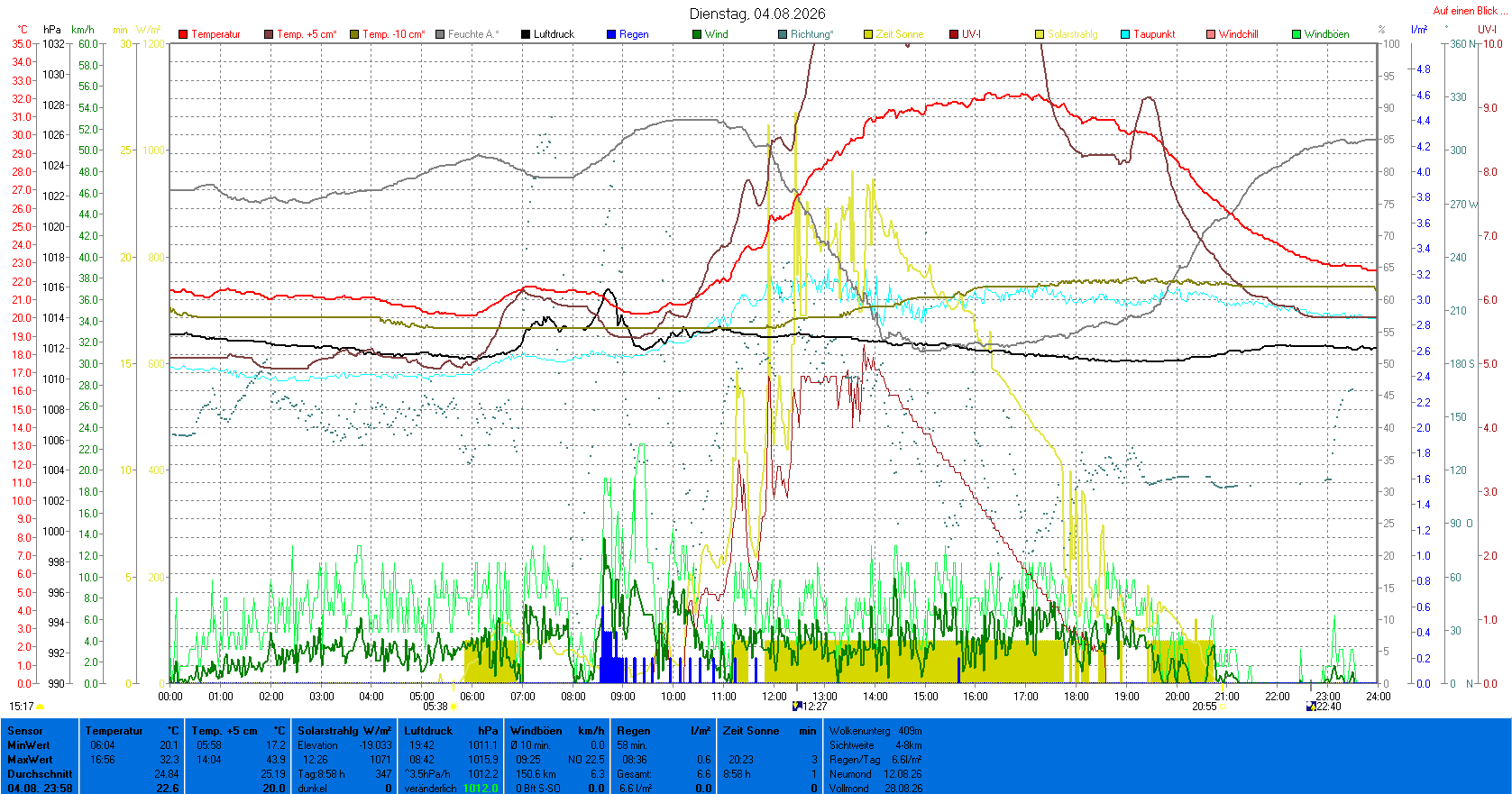Click the chart title 'Dienstag, 04.08.2026'
This screenshot has height=794, width=1512.
757,14
